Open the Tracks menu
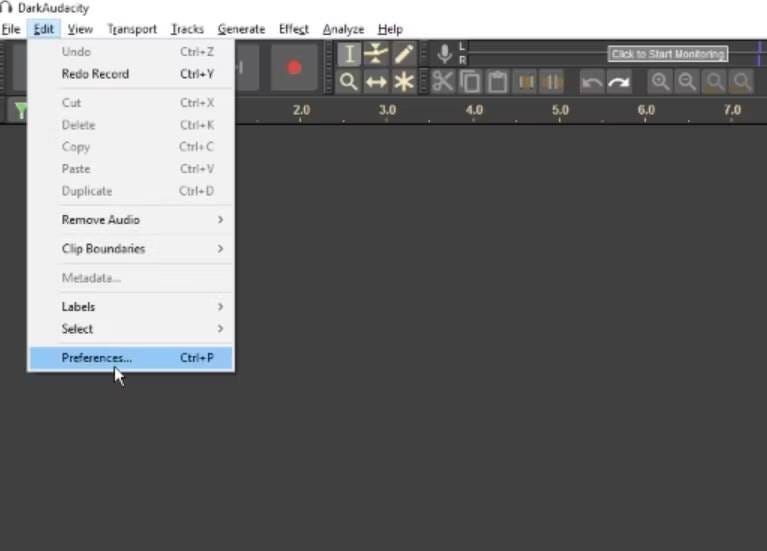 (187, 29)
